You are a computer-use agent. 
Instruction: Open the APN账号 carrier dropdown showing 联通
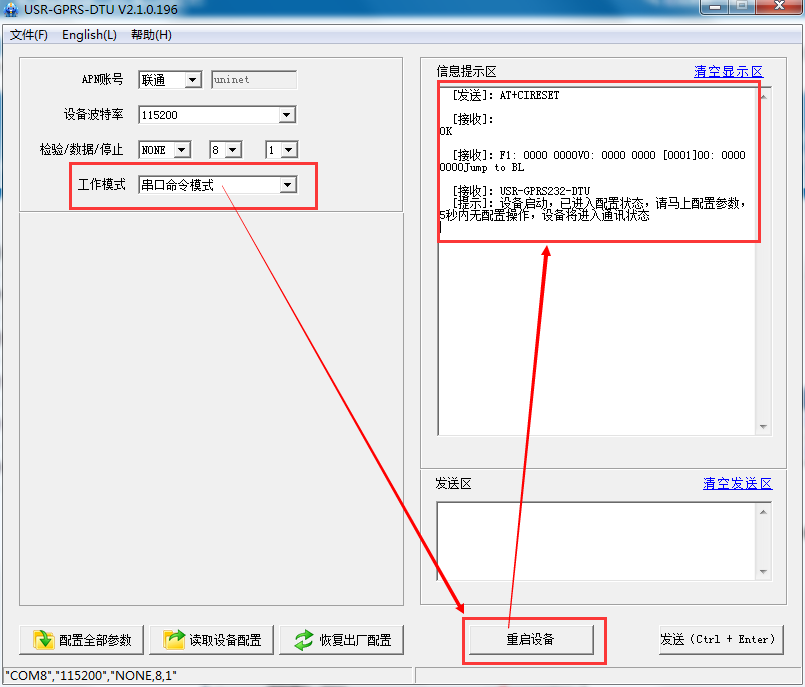[195, 79]
